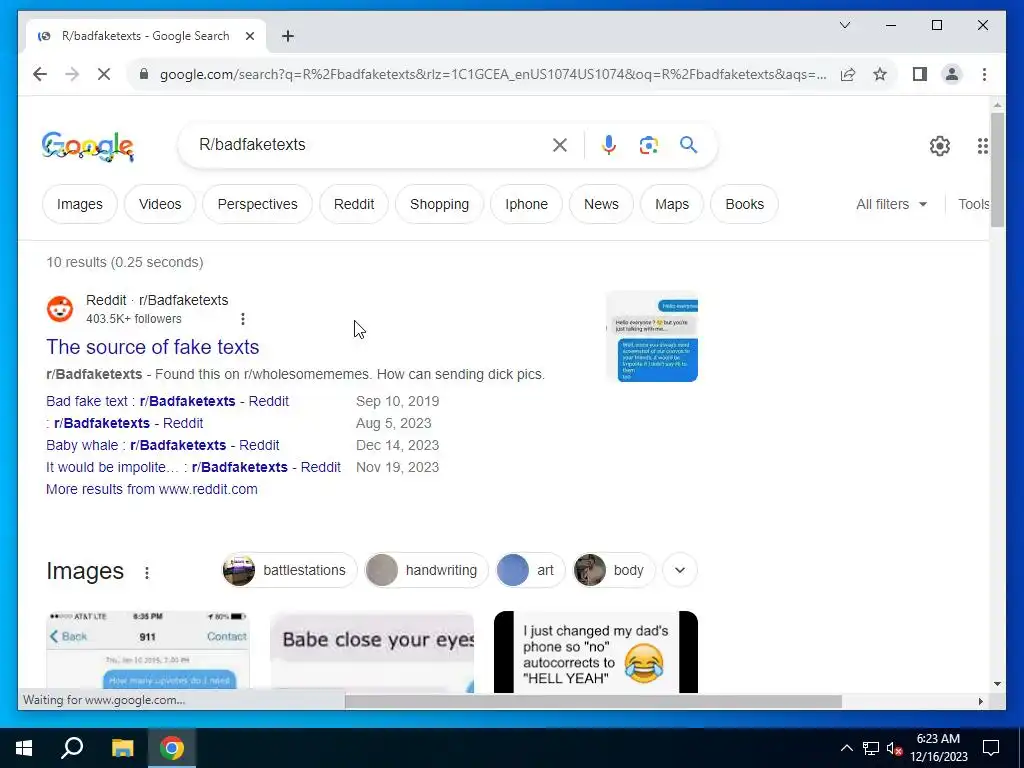Select the art image chip
Viewport: 1024px width, 768px height.
(x=530, y=570)
